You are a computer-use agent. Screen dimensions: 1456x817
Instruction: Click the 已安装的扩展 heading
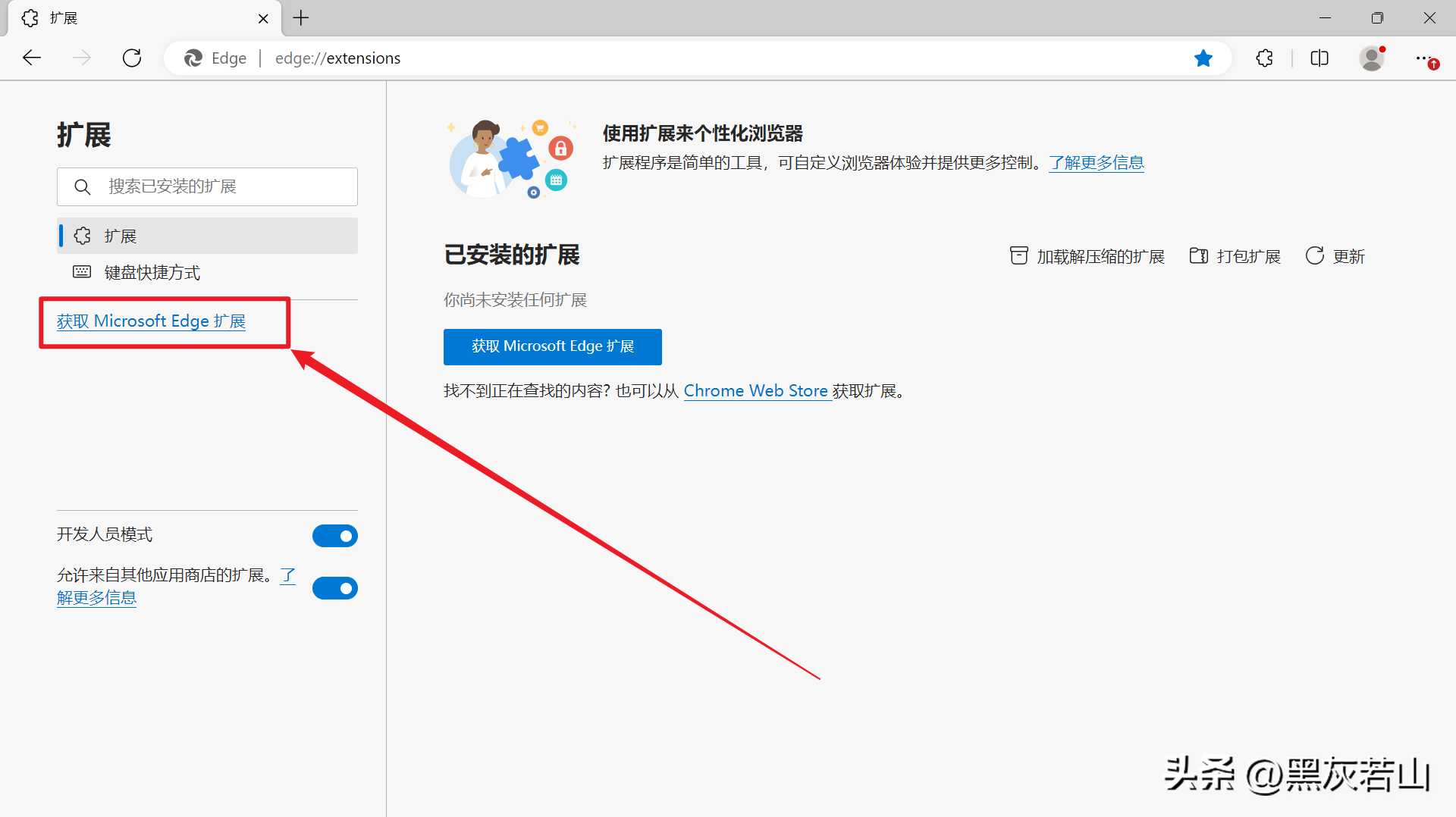512,255
